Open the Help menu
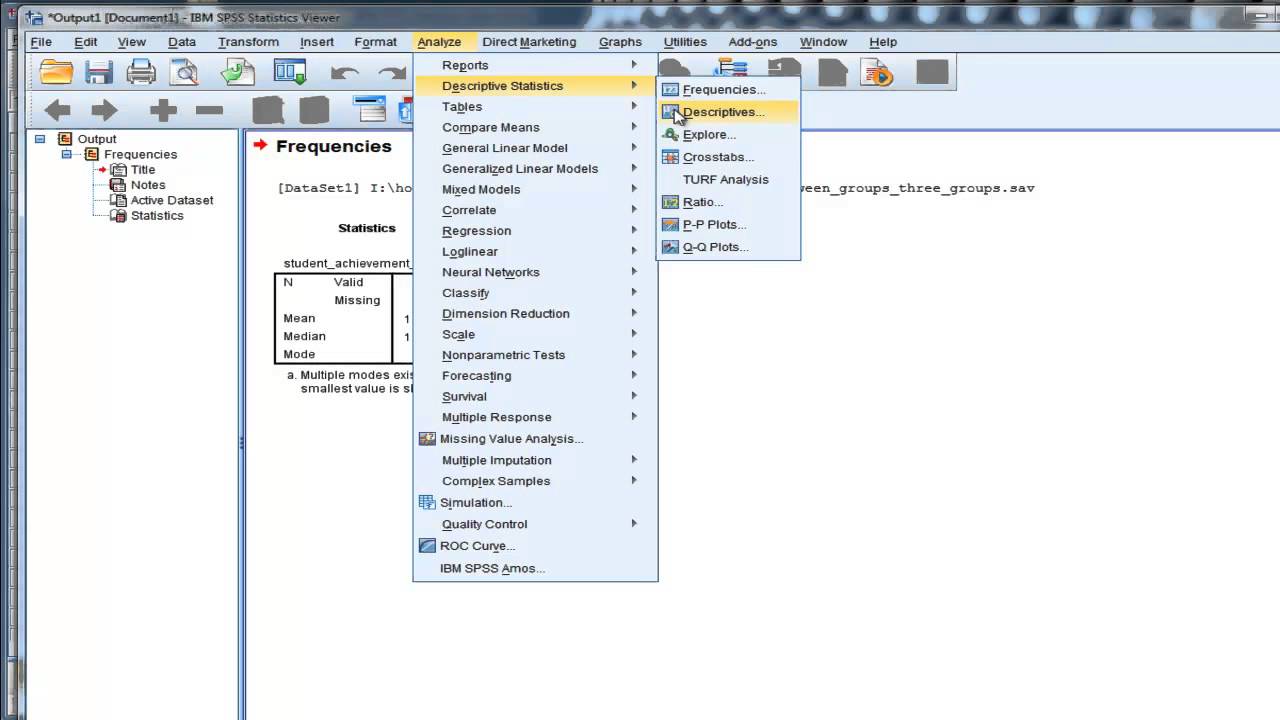1280x720 pixels. (883, 42)
